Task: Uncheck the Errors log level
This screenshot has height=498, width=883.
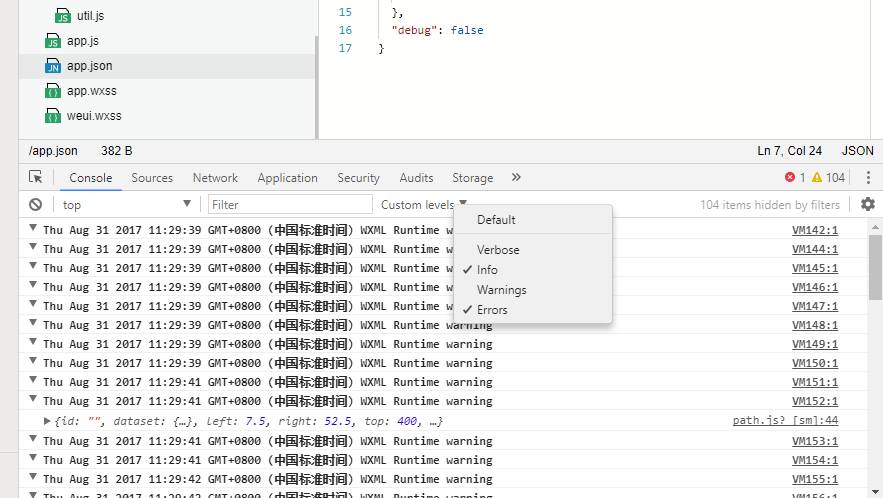Action: (492, 310)
